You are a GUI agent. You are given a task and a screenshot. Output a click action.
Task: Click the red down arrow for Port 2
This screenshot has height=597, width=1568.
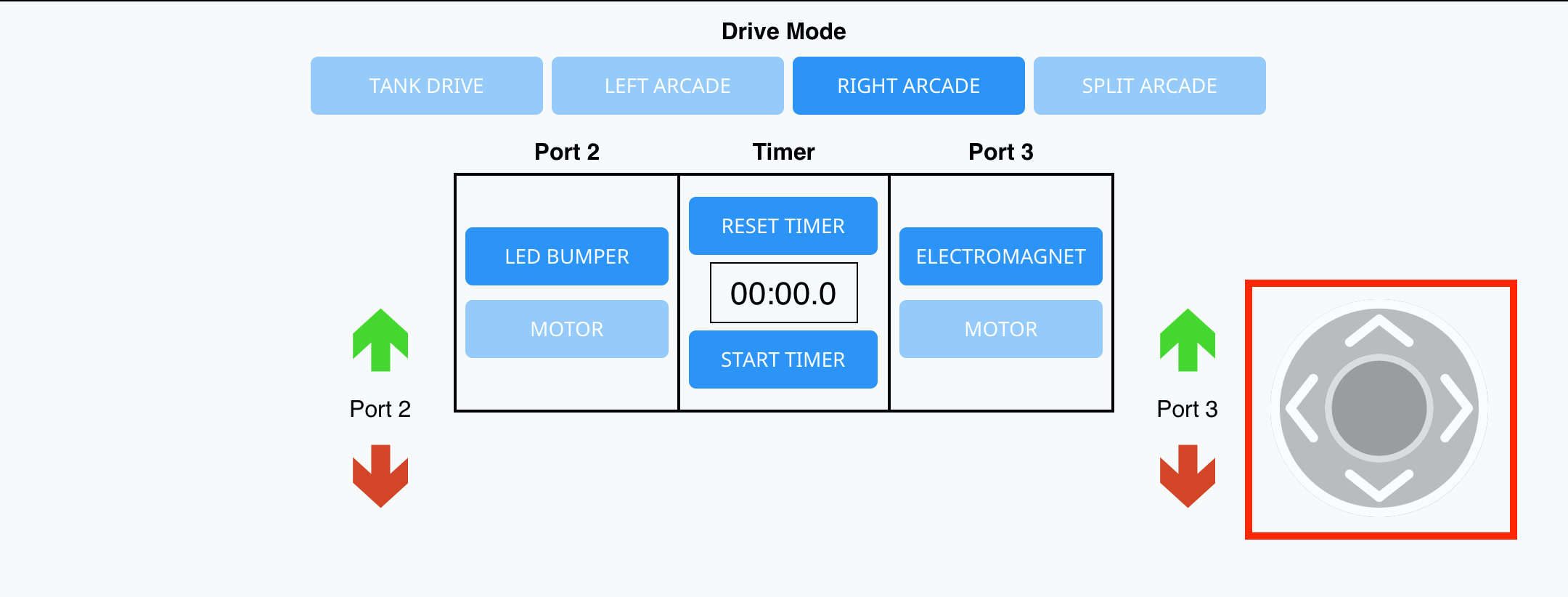380,472
